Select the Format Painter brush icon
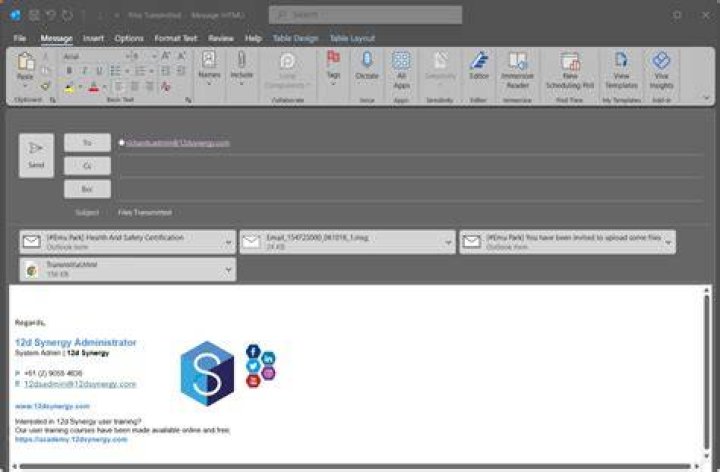 tap(45, 86)
